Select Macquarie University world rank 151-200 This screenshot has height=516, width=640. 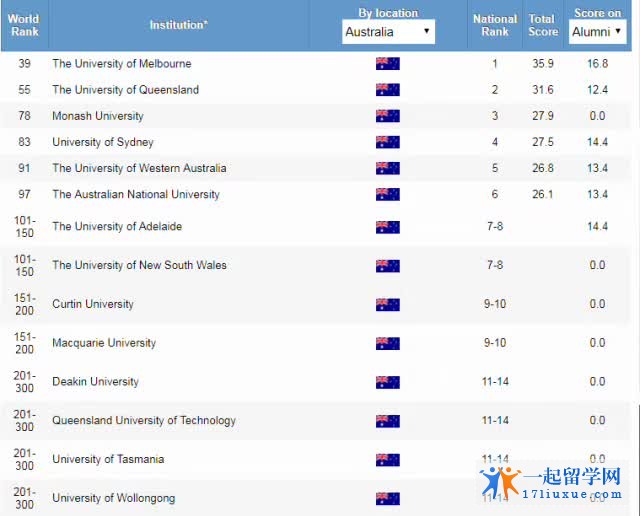point(24,343)
